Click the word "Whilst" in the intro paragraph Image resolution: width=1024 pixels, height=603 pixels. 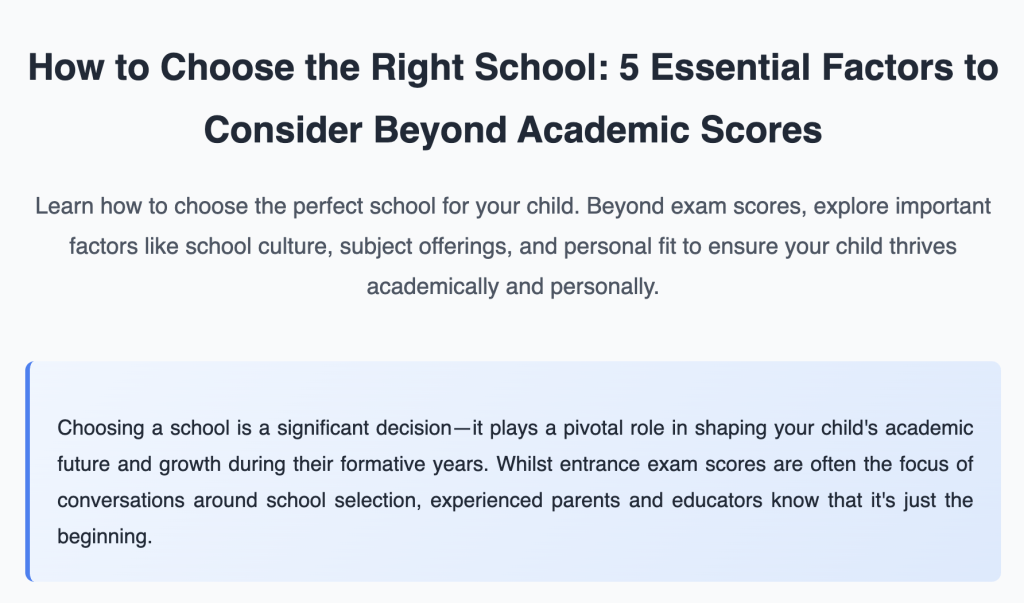[x=524, y=464]
